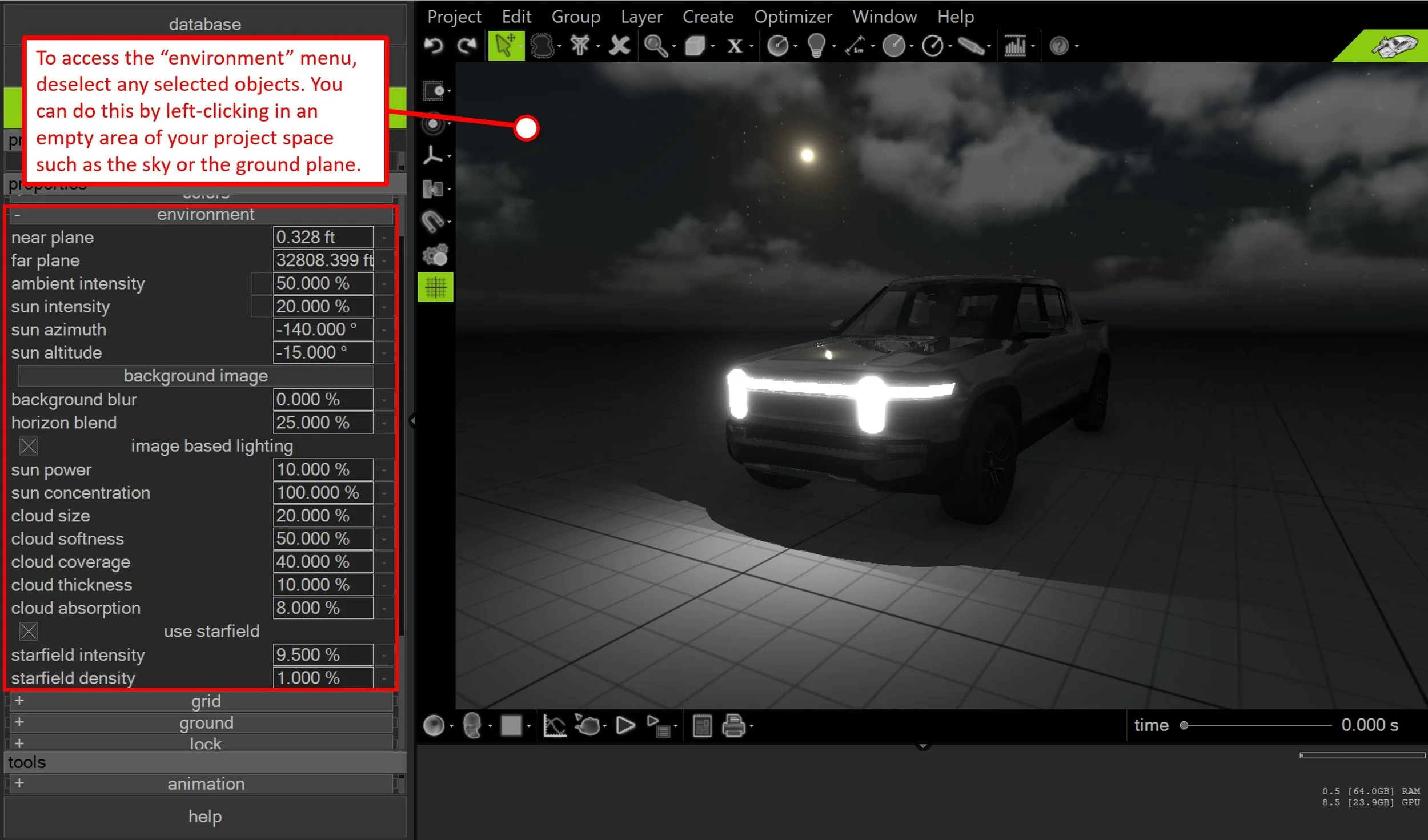Click the green grid toggle icon
The height and width of the screenshot is (840, 1428).
[x=435, y=287]
